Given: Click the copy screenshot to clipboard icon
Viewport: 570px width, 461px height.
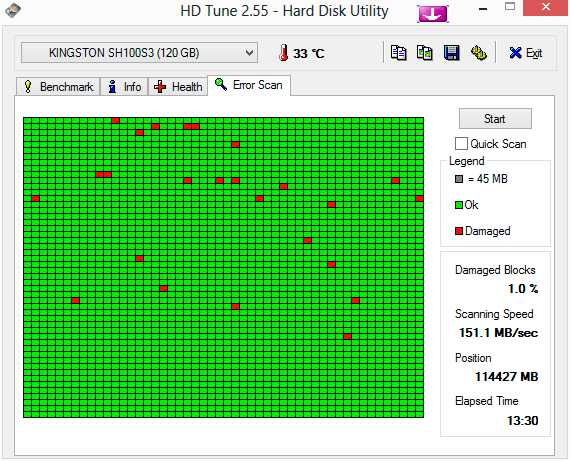Looking at the screenshot, I should pyautogui.click(x=425, y=53).
